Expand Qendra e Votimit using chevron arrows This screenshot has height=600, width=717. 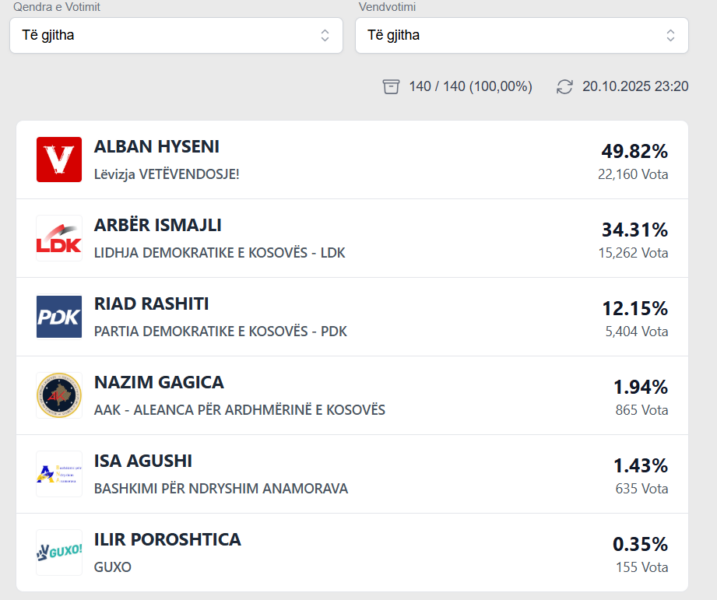click(x=325, y=35)
